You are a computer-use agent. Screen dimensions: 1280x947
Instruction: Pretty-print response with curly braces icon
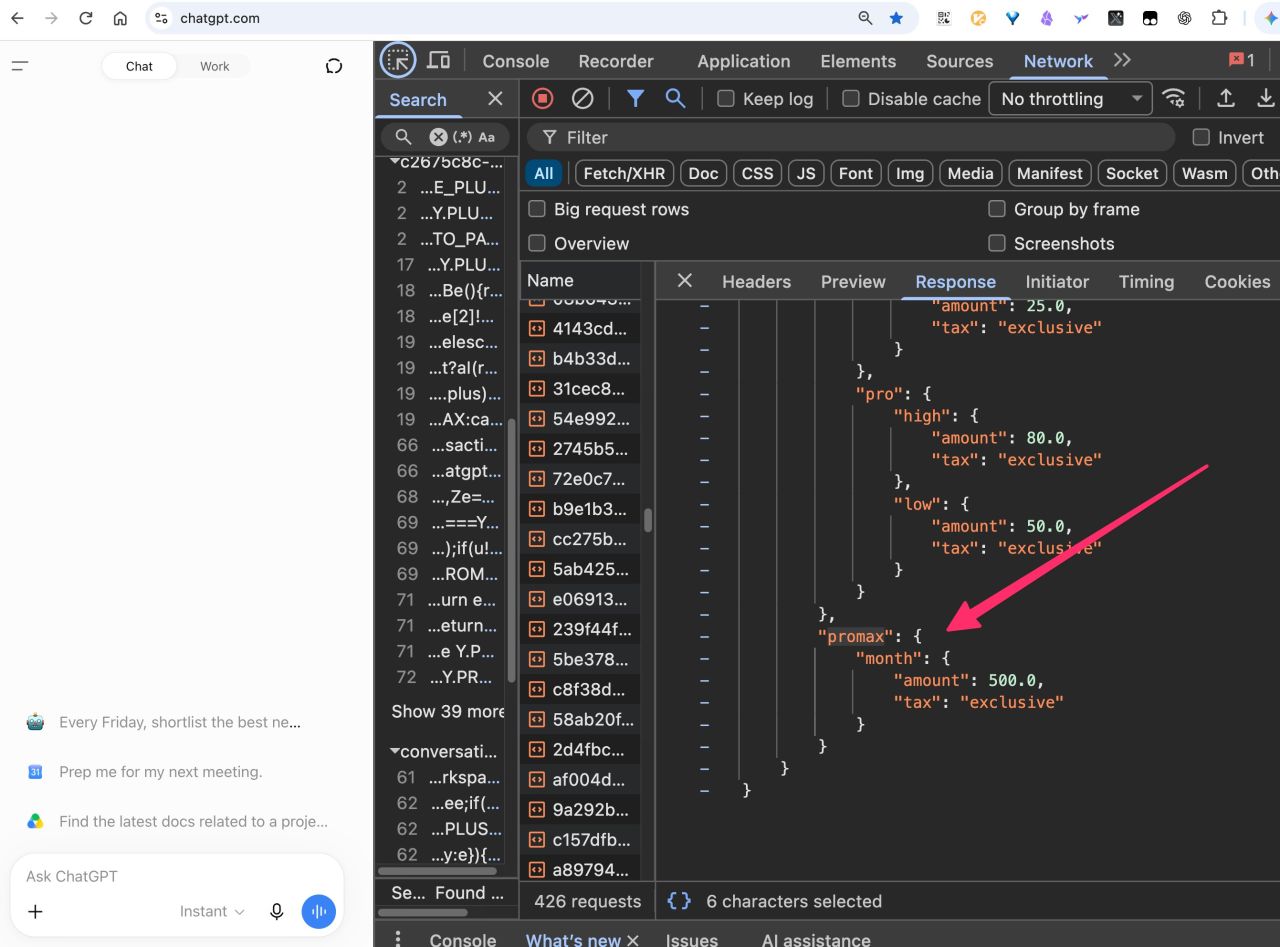(679, 901)
